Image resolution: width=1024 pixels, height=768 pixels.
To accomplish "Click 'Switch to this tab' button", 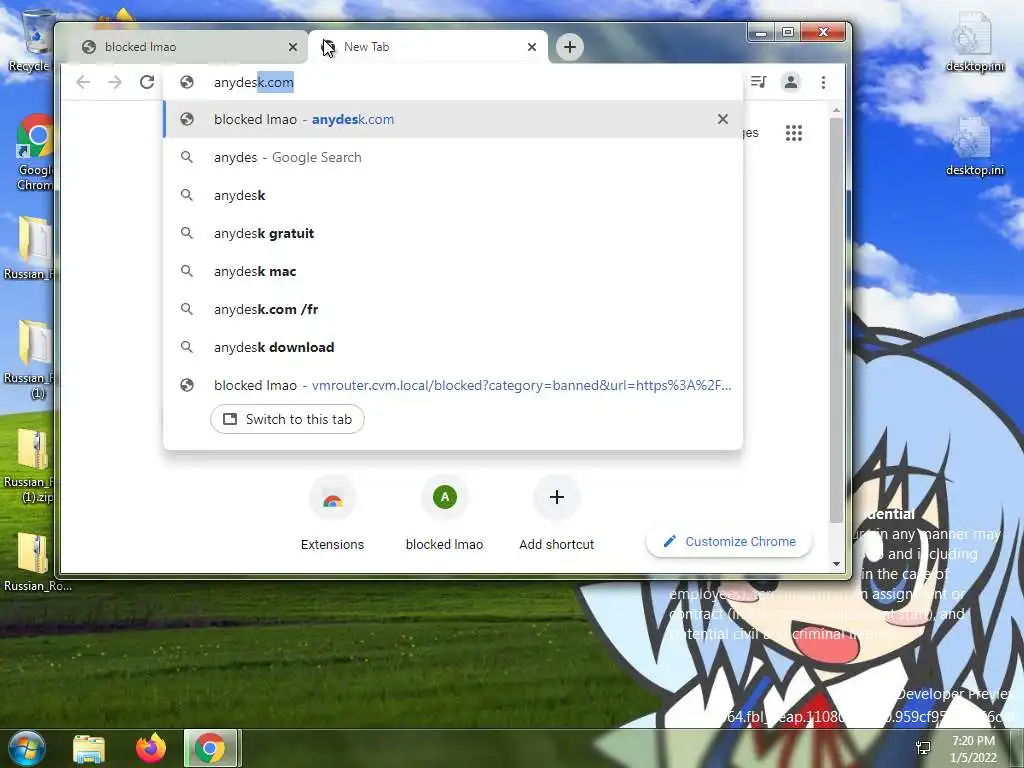I will click(287, 419).
